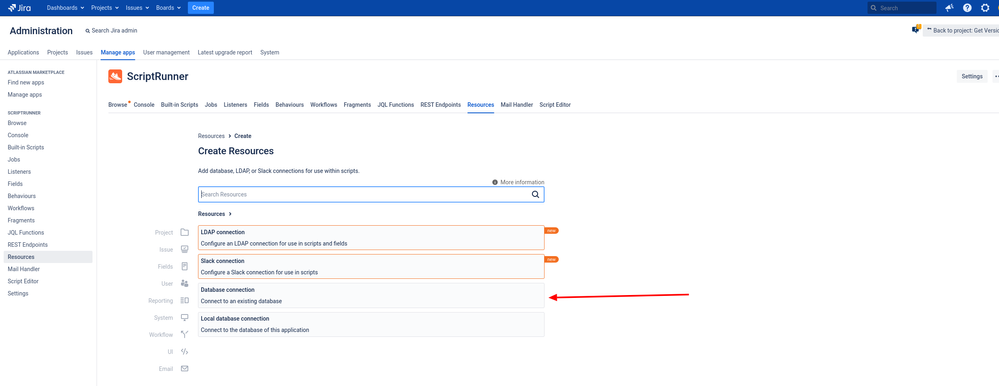Open sidebar Settings link
Viewport: 999px width, 386px height.
18,294
